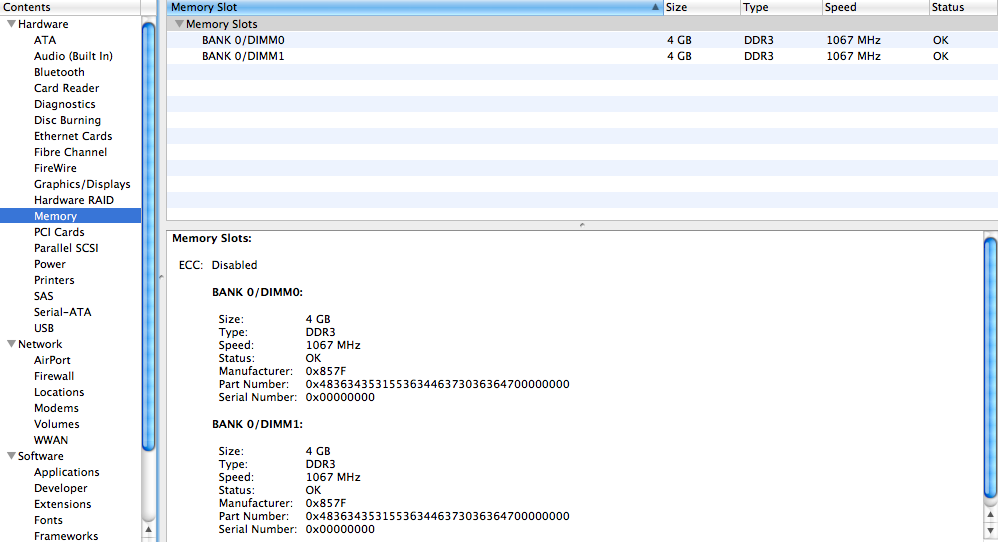Click 1067 MHz speed cell for DIMM1 row
Image resolution: width=998 pixels, height=542 pixels.
(854, 56)
